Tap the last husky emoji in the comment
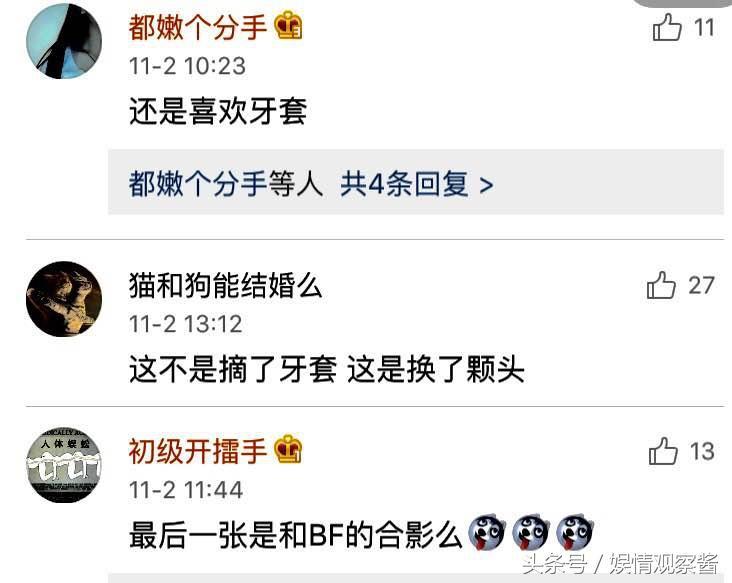732x583 pixels. [x=575, y=533]
